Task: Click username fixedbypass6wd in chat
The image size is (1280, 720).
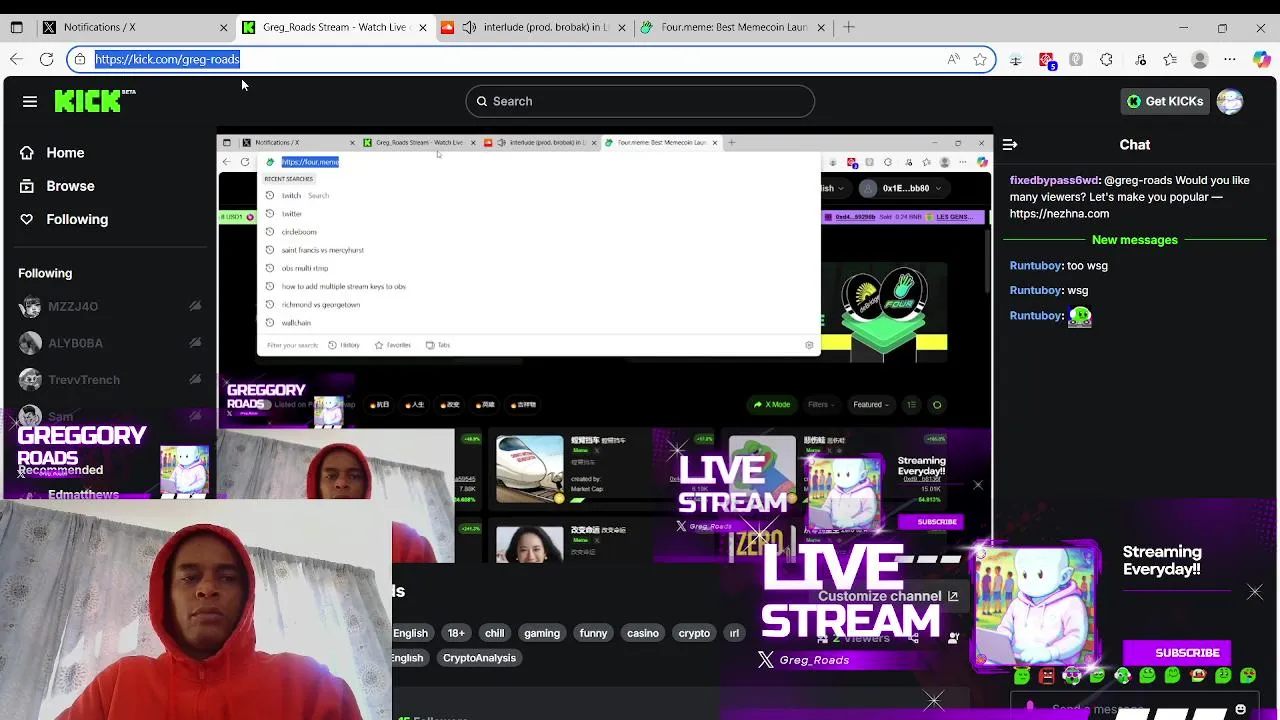Action: 1055,181
